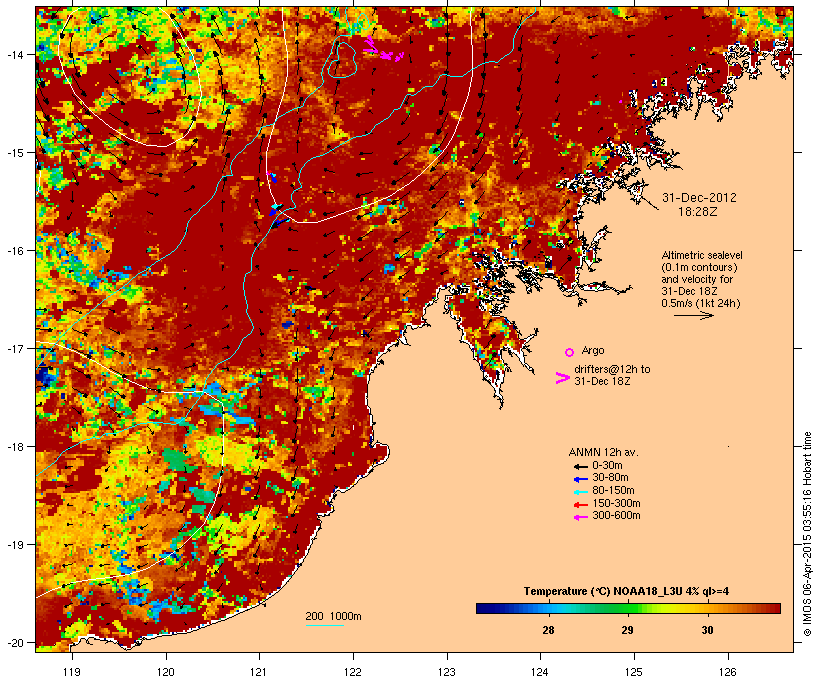Click the closed cyan contour loop near 122E
This screenshot has height=680, width=820.
(x=342, y=60)
